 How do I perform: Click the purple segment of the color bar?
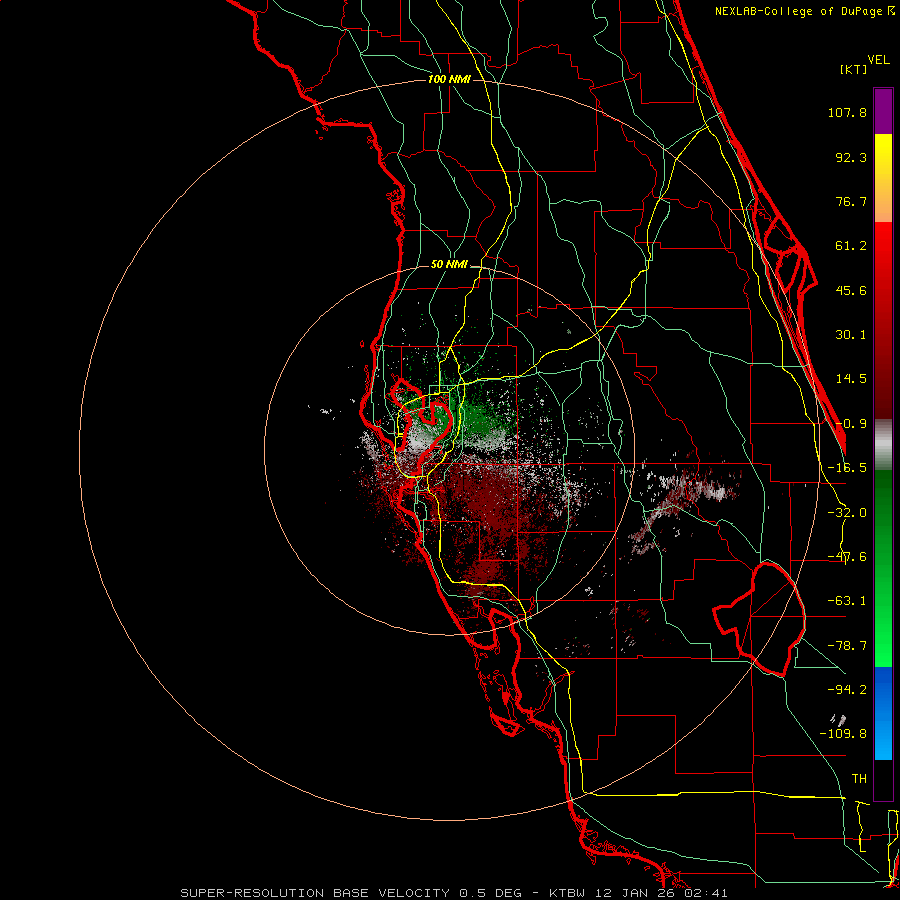[883, 111]
